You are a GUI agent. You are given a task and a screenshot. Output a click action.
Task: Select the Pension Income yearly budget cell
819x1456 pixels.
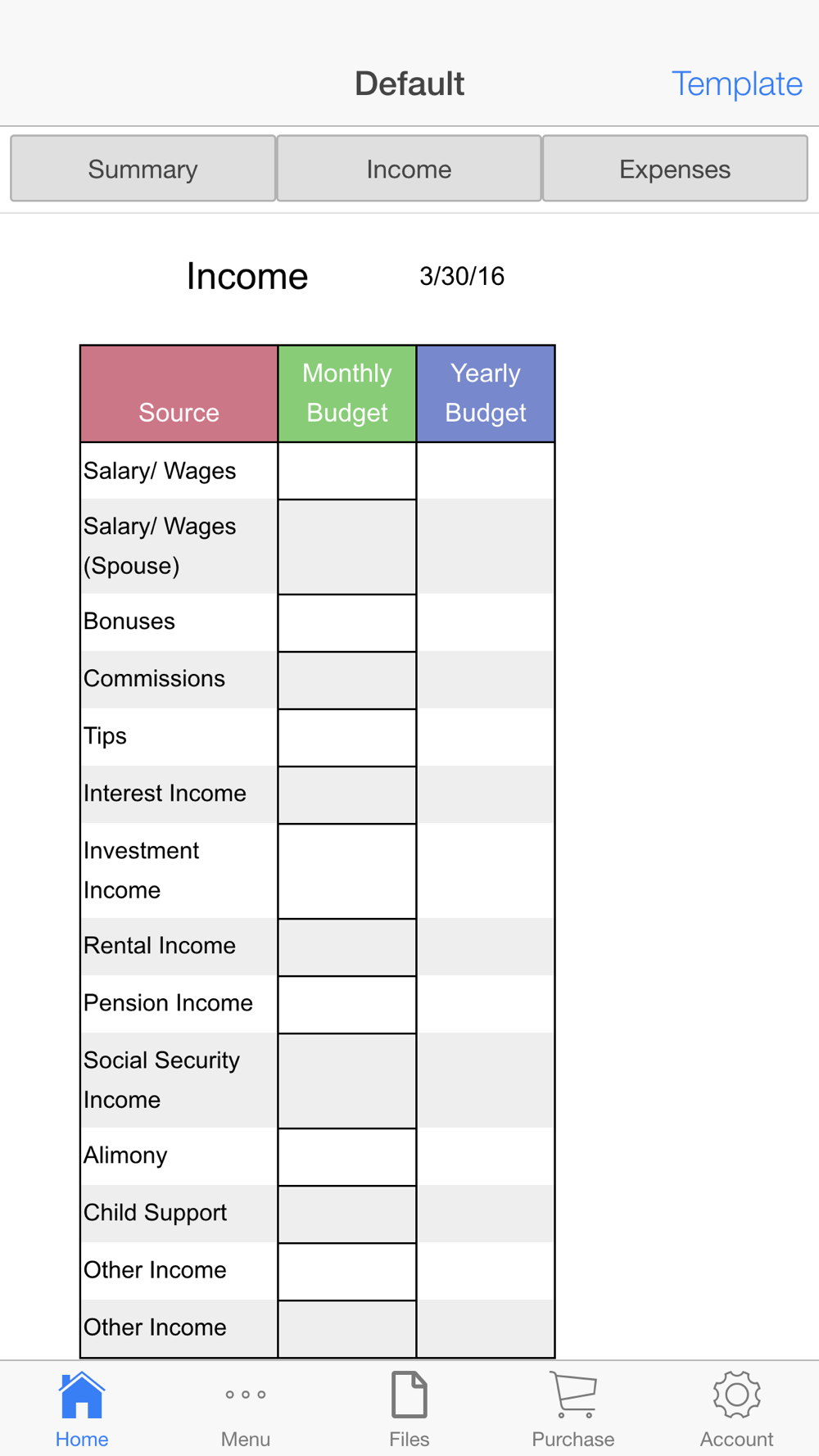(x=486, y=1004)
